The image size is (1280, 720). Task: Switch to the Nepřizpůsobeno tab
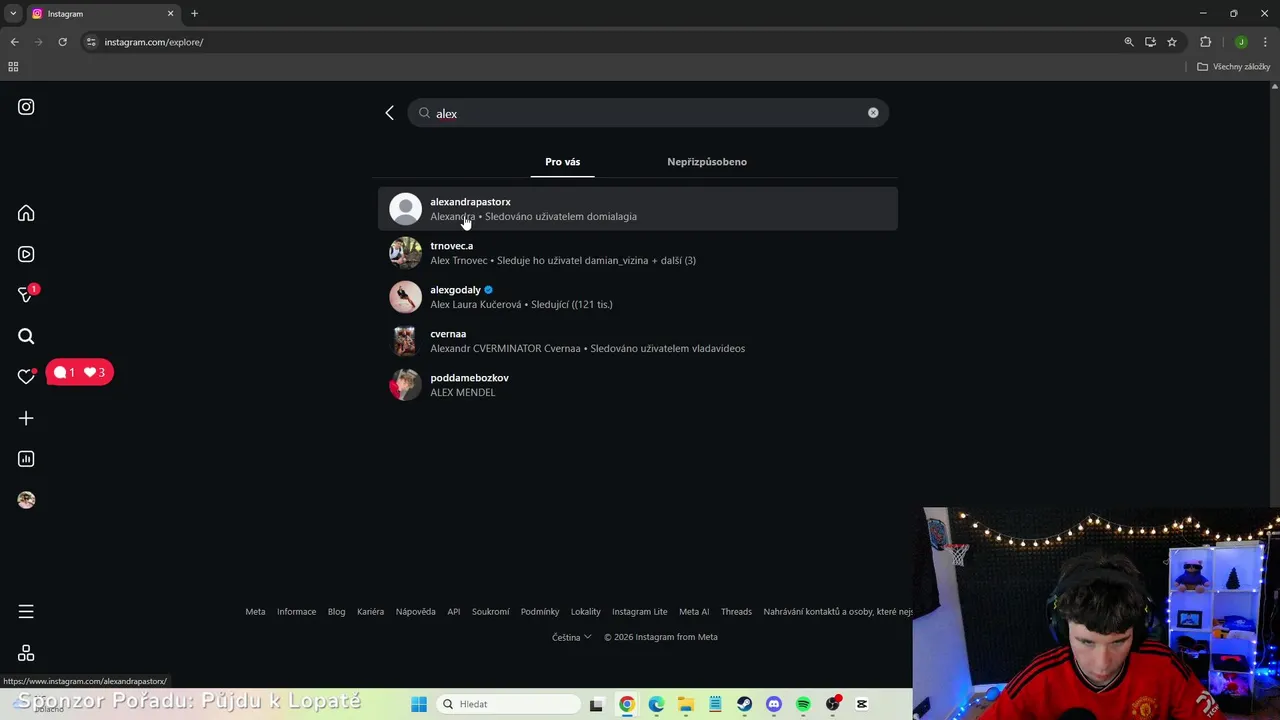click(707, 162)
